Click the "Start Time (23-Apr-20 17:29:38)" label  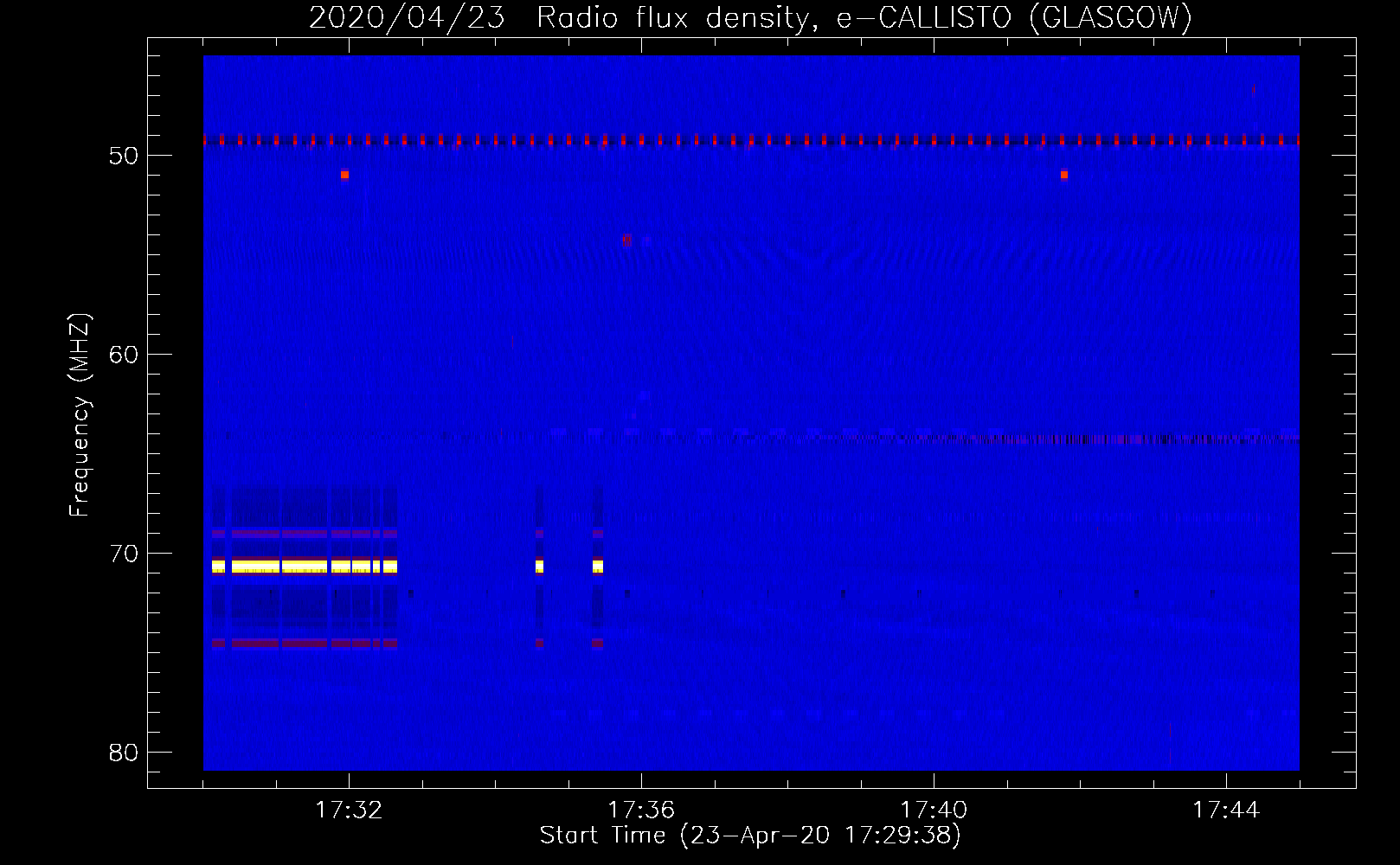[750, 836]
